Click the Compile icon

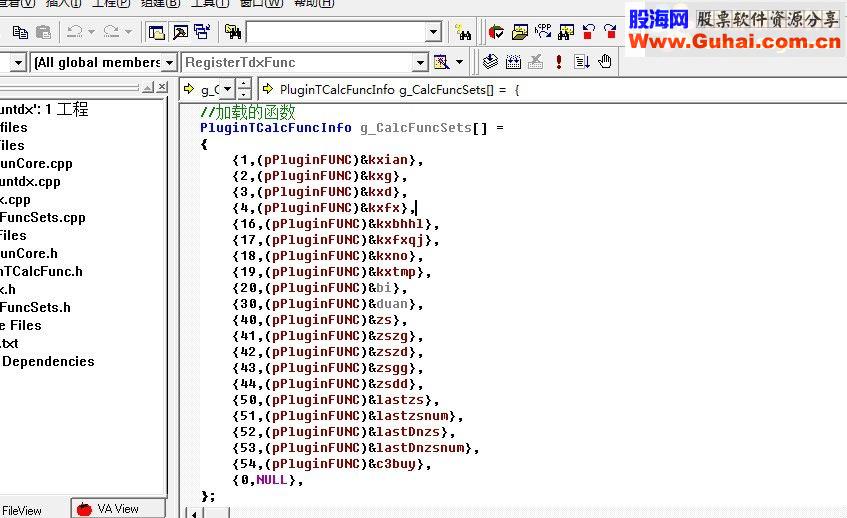tap(490, 62)
